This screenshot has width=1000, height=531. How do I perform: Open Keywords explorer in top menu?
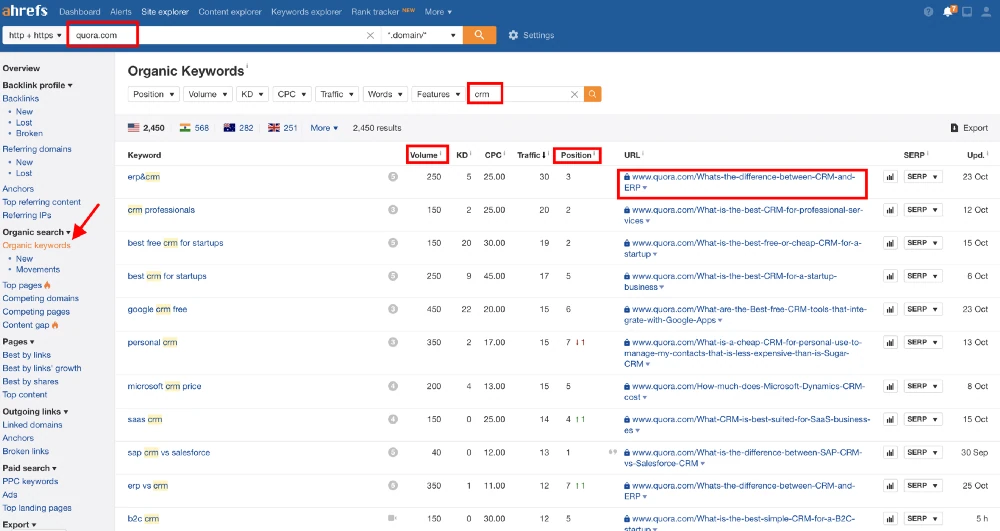coord(306,11)
